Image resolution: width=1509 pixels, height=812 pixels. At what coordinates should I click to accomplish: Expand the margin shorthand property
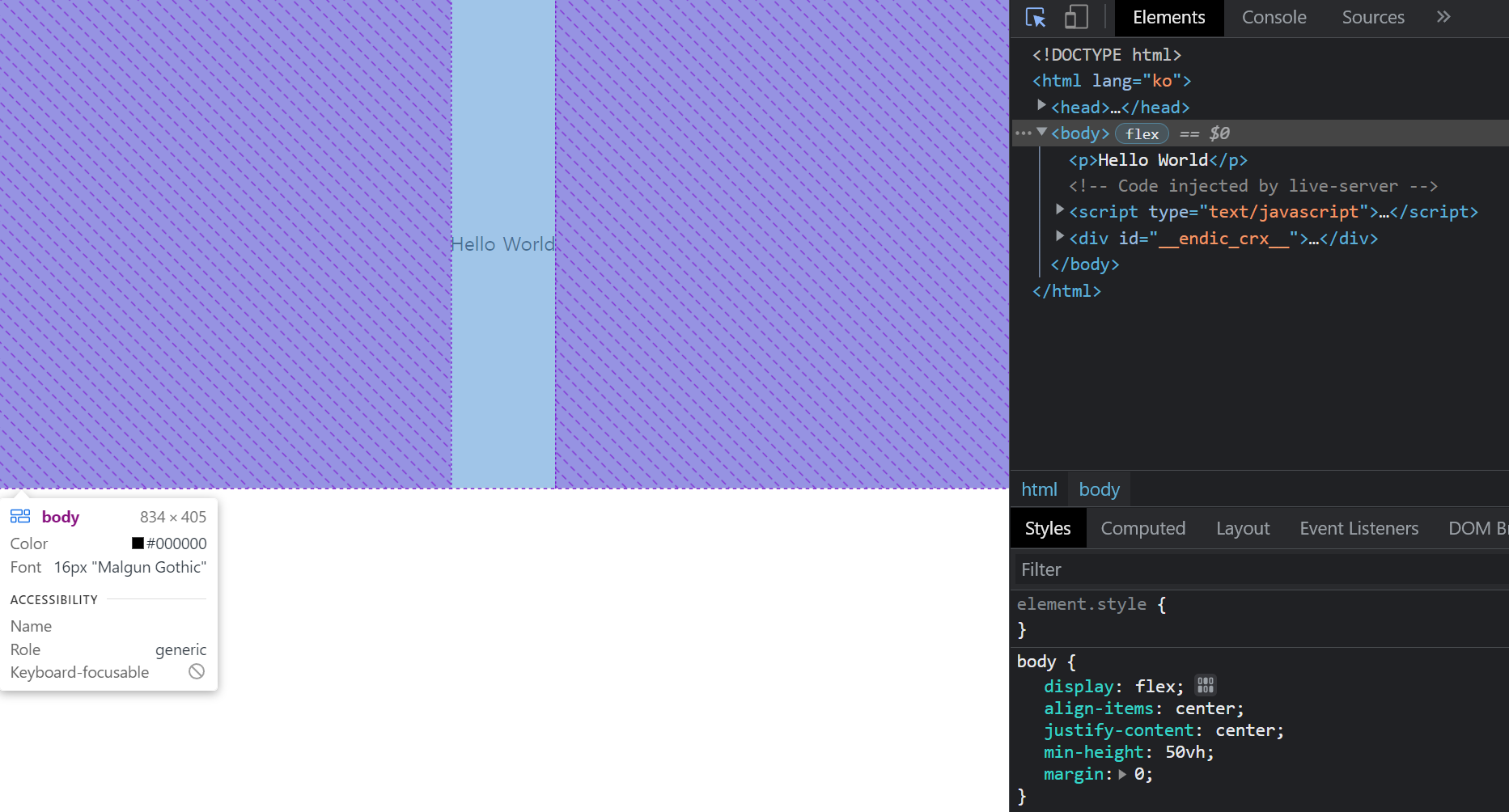pos(1122,774)
